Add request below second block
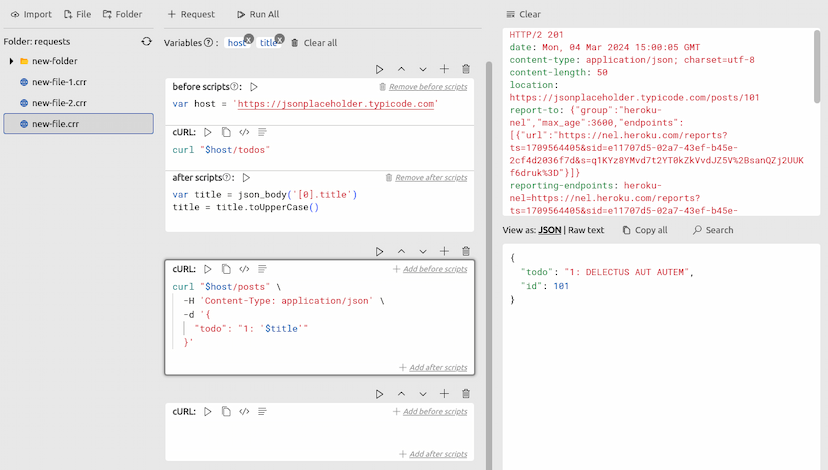 coord(444,251)
